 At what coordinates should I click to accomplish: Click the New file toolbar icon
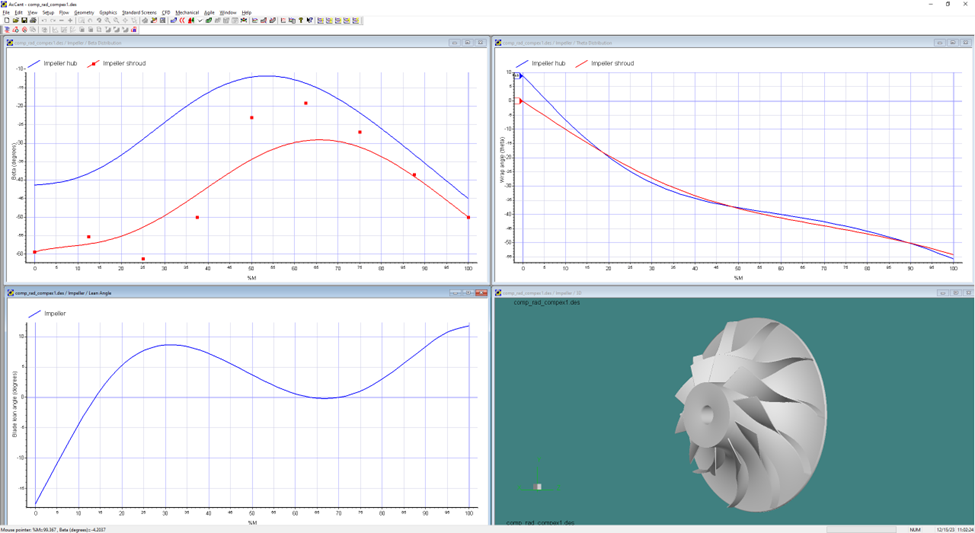pos(7,20)
